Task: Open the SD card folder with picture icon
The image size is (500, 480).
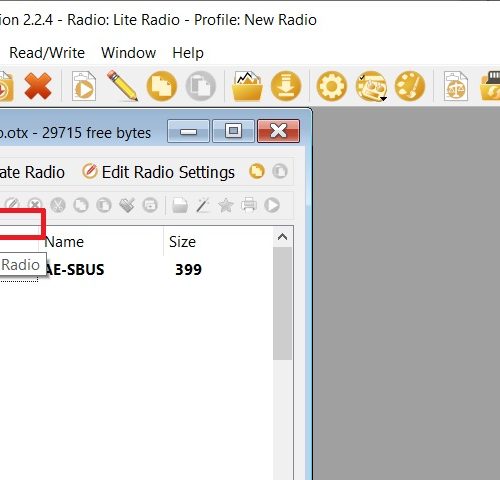Action: [x=247, y=86]
